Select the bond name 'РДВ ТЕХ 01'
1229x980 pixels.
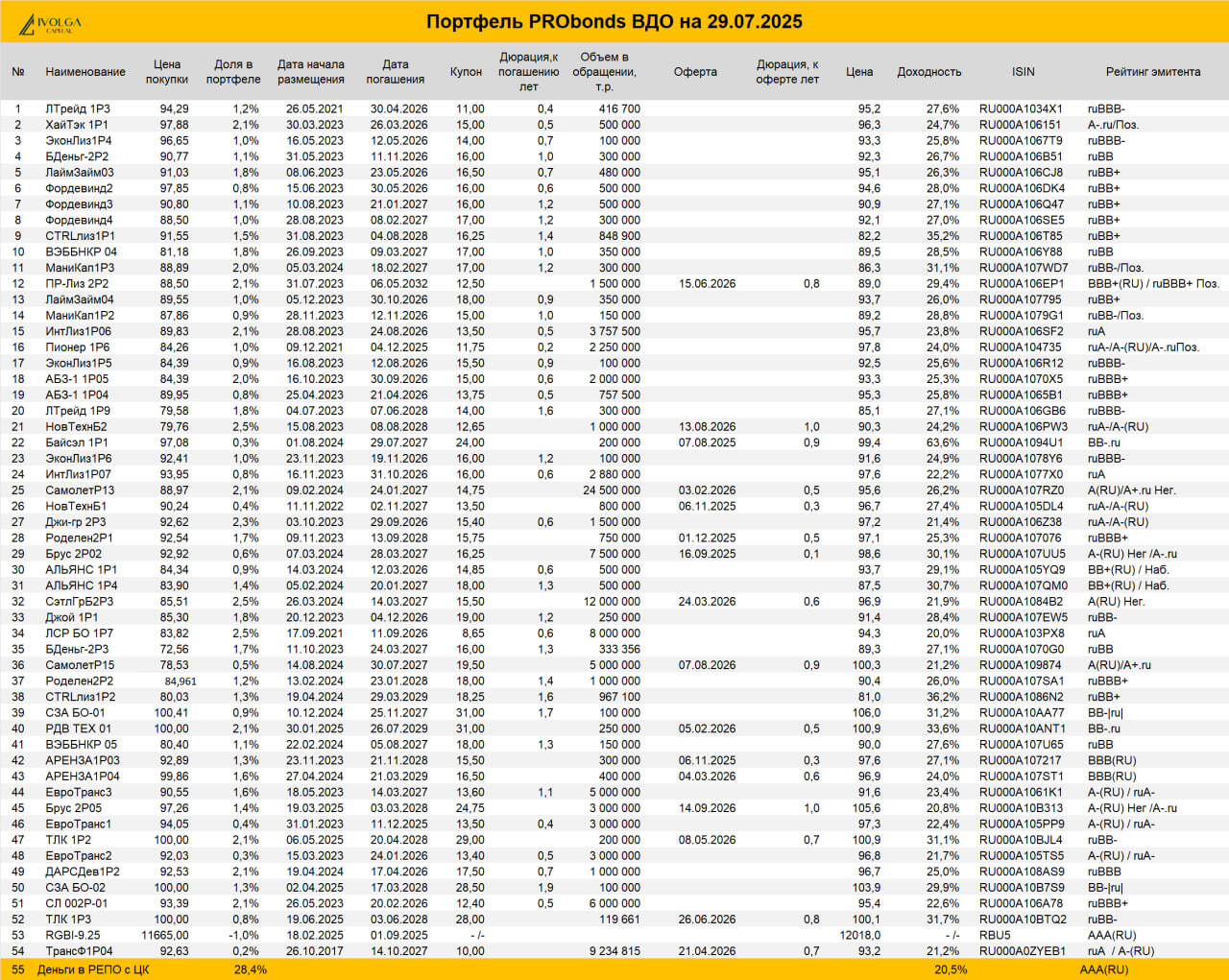tap(78, 729)
